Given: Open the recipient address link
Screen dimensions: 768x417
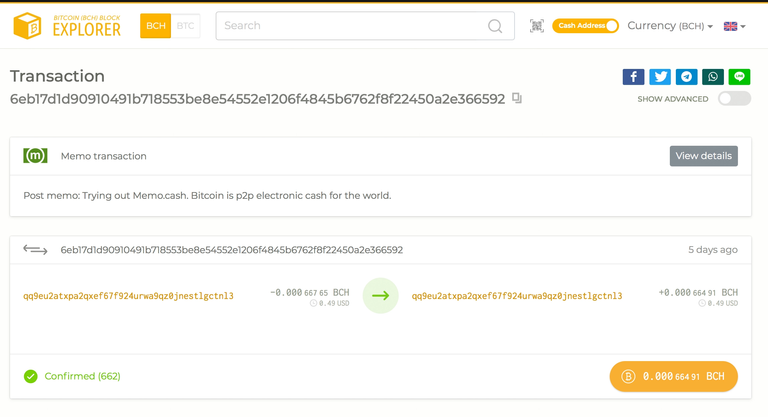Looking at the screenshot, I should point(517,296).
